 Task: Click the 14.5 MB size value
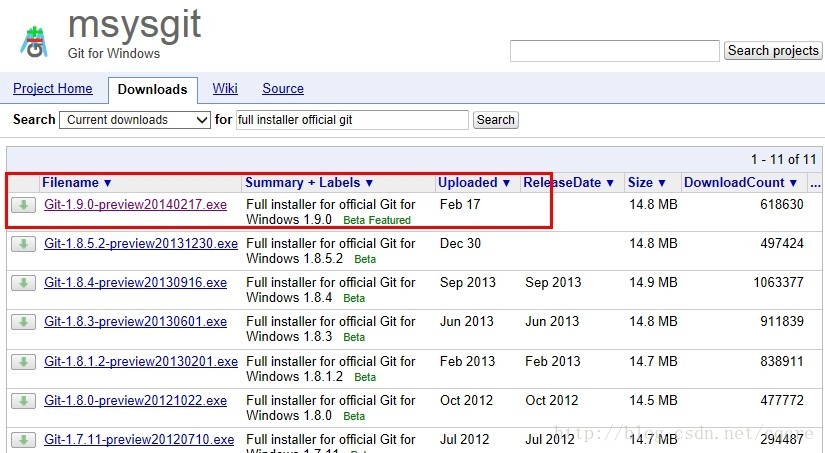click(x=653, y=400)
